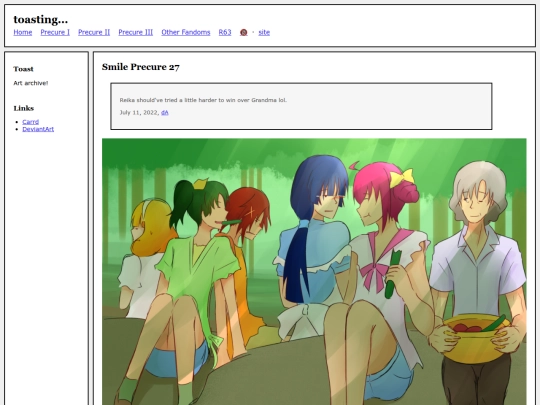Image resolution: width=540 pixels, height=405 pixels.
Task: Follow the site link in the header
Action: point(264,32)
